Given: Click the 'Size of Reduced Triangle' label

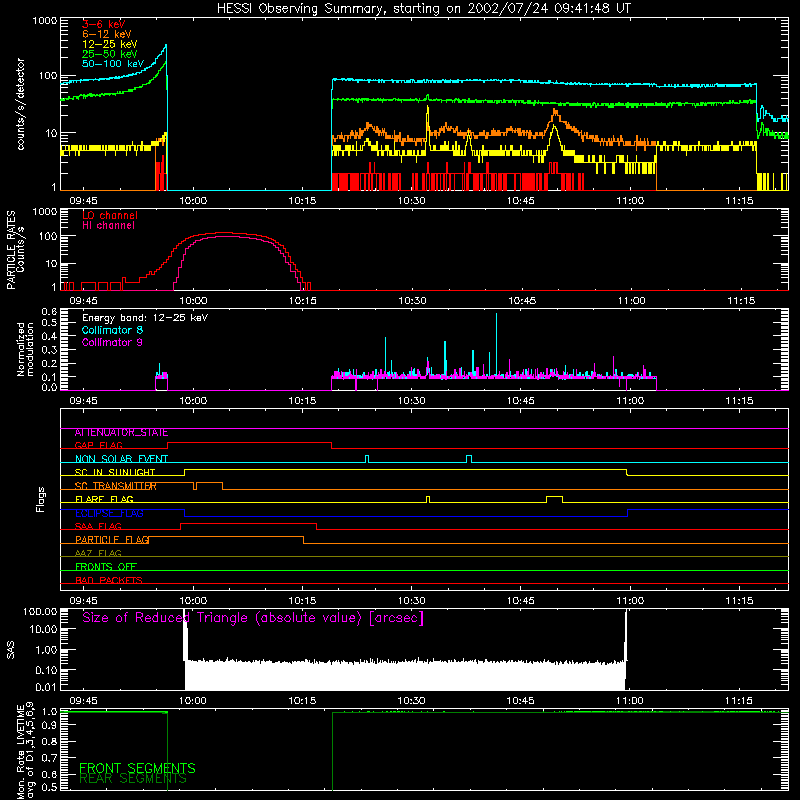Looking at the screenshot, I should 253,618.
